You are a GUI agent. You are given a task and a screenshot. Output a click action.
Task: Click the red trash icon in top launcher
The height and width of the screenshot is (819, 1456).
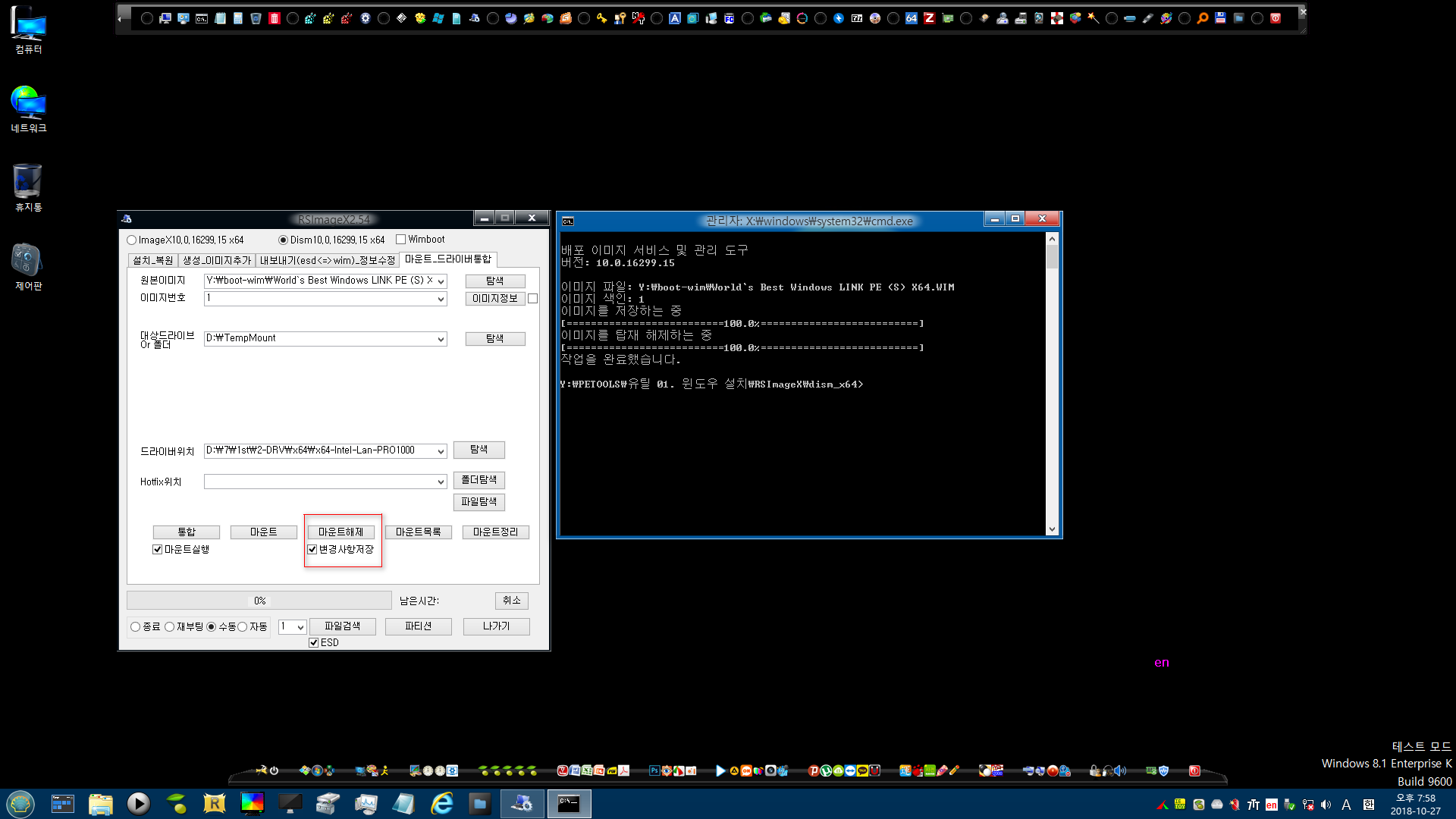pyautogui.click(x=275, y=18)
